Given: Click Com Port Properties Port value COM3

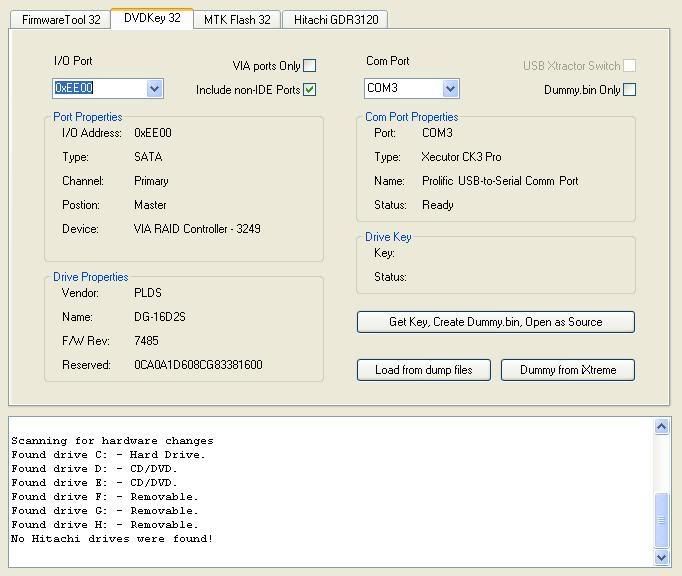Looking at the screenshot, I should (x=437, y=133).
